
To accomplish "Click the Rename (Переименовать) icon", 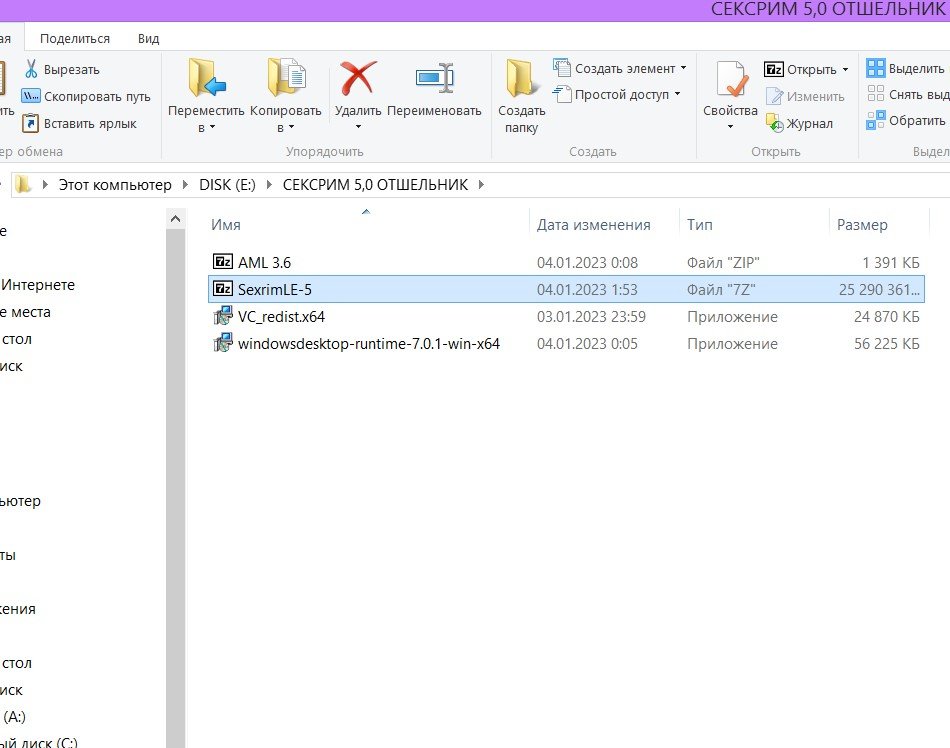I will click(x=434, y=79).
